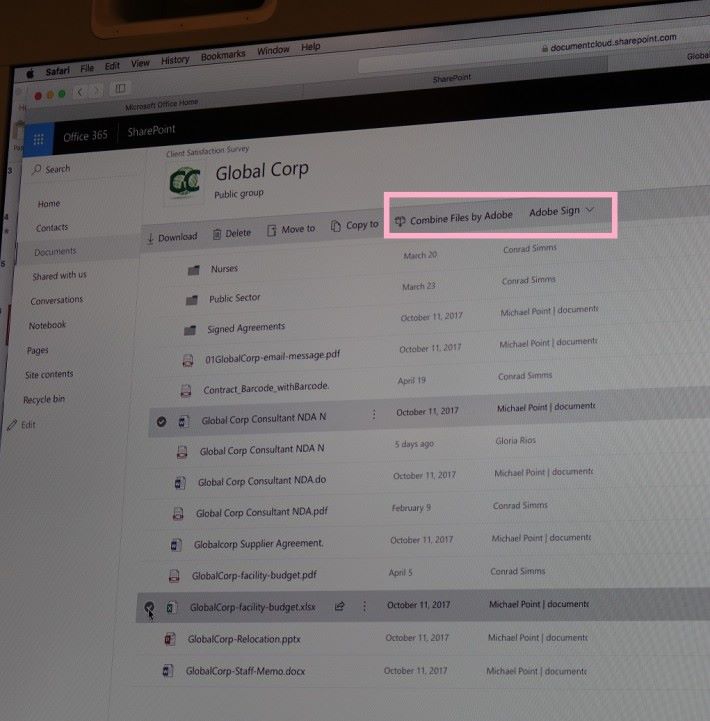Screen dimensions: 710x721
Task: Open the Apple menu
Action: (30, 74)
